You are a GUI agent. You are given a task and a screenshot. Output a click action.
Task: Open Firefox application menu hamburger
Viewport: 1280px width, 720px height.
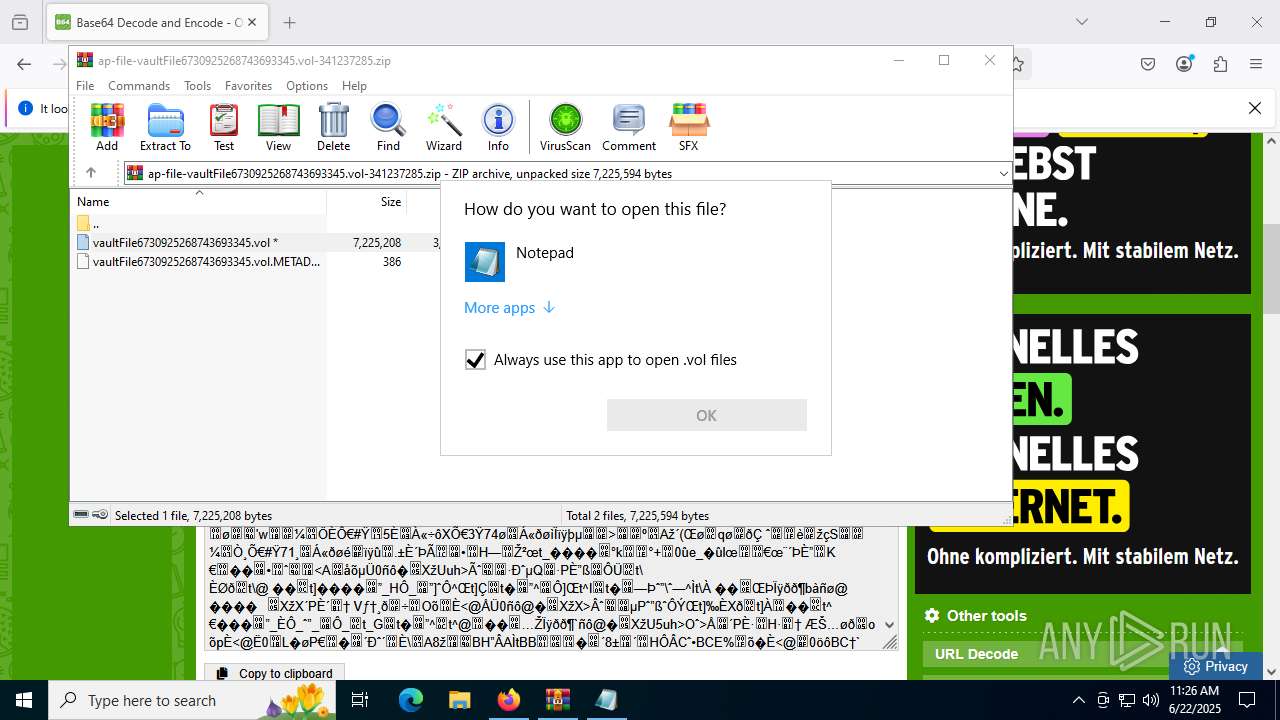coord(1256,64)
